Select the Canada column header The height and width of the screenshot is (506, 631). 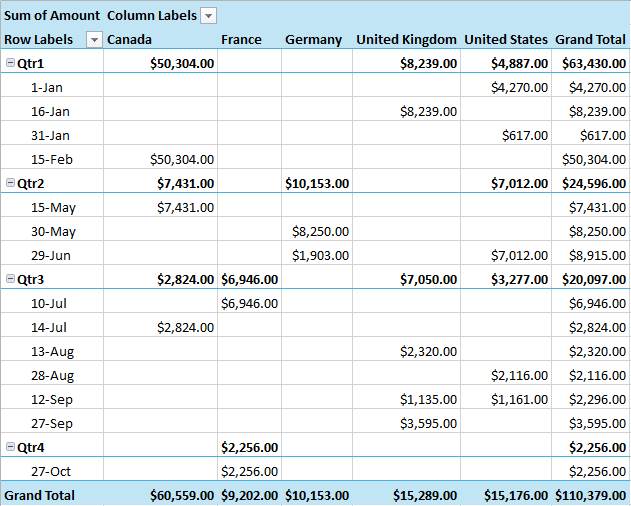pos(129,39)
